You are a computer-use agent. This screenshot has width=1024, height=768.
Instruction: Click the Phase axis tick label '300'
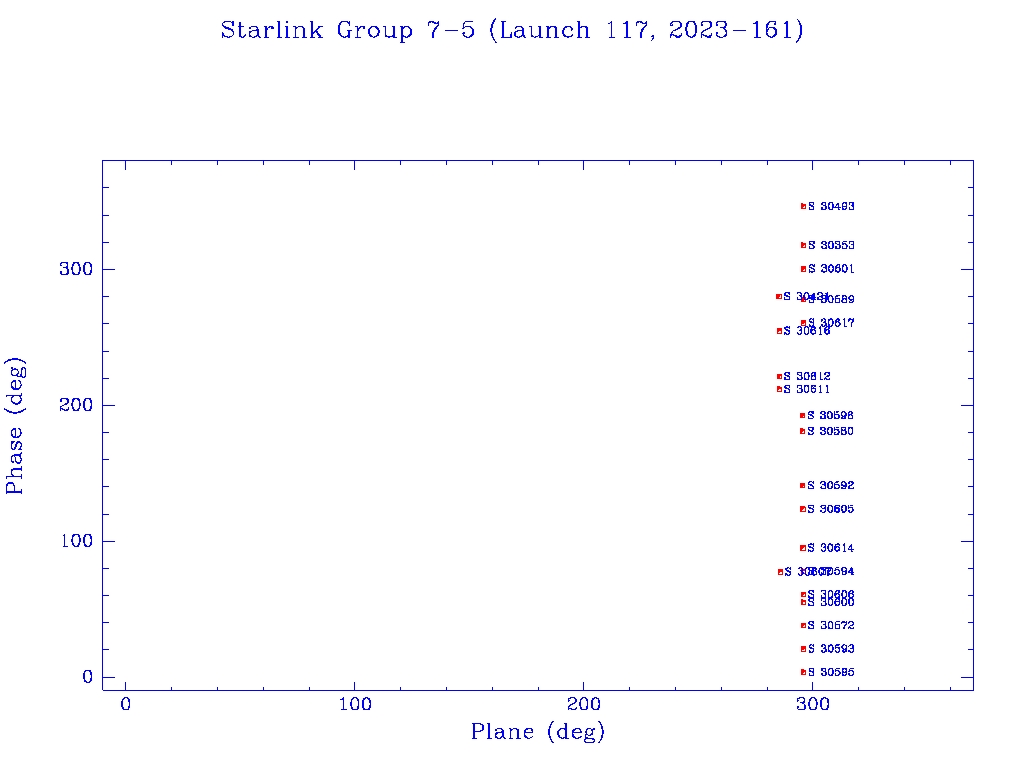76,269
